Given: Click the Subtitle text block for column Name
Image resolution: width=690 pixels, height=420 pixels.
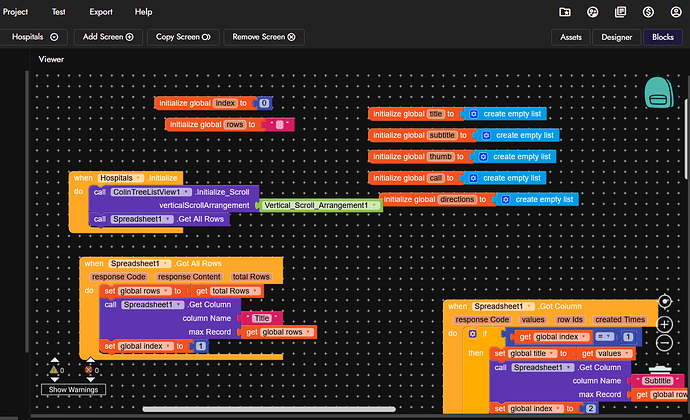Looking at the screenshot, I should click(x=657, y=381).
